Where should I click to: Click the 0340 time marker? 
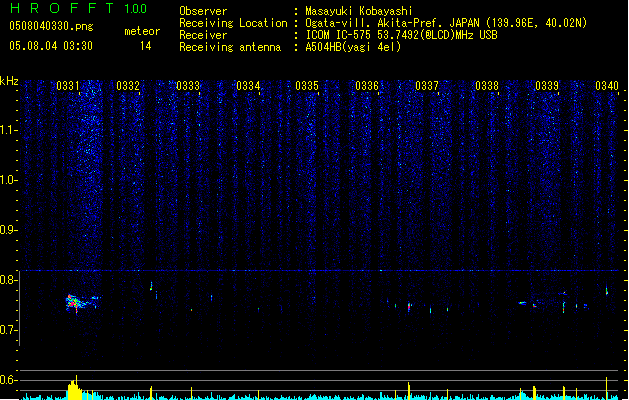pyautogui.click(x=607, y=86)
